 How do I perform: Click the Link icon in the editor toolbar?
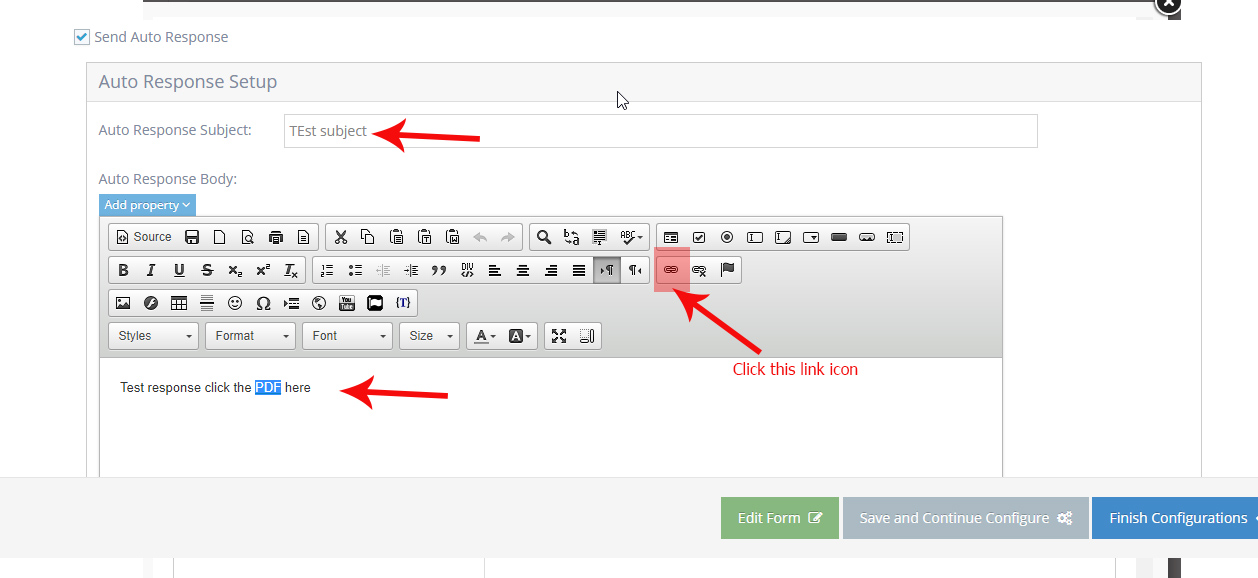pyautogui.click(x=671, y=270)
